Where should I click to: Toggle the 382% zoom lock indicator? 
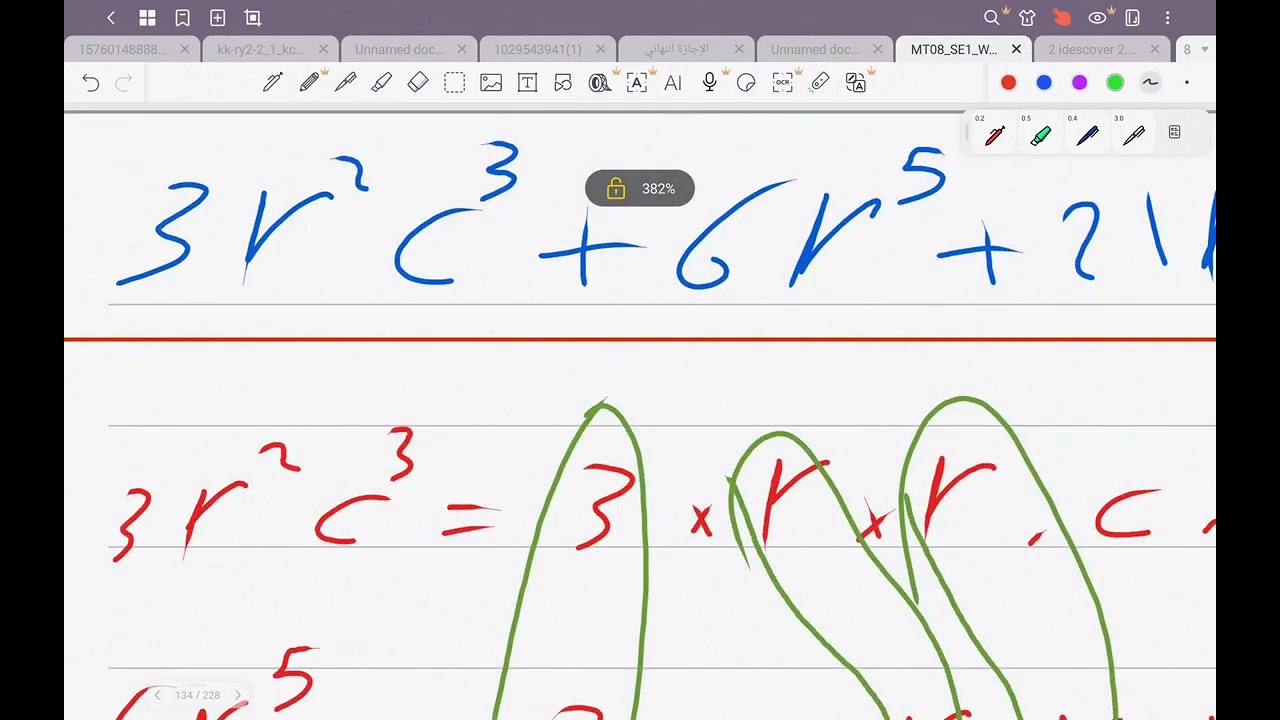pyautogui.click(x=640, y=189)
